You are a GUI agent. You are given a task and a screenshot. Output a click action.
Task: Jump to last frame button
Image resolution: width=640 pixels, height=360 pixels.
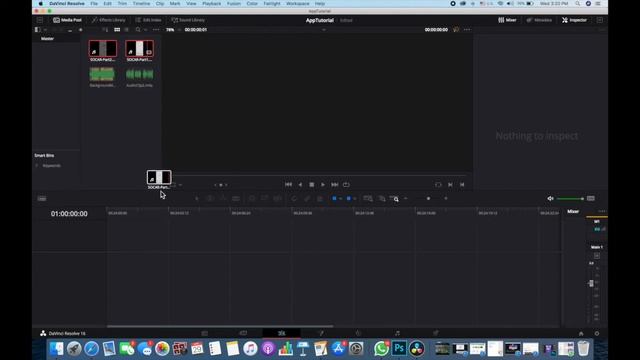pos(335,184)
